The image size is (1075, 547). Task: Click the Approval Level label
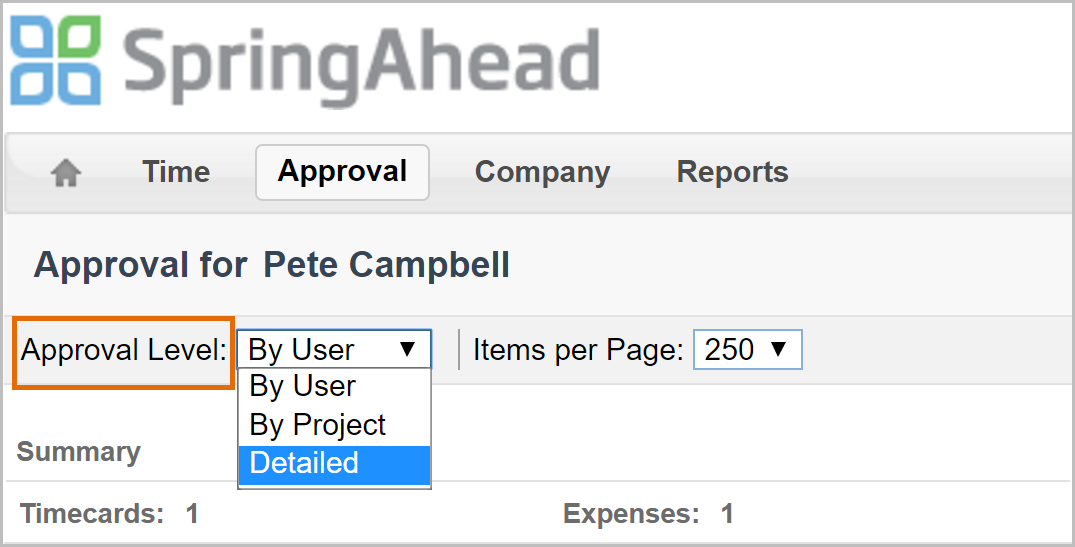coord(124,350)
